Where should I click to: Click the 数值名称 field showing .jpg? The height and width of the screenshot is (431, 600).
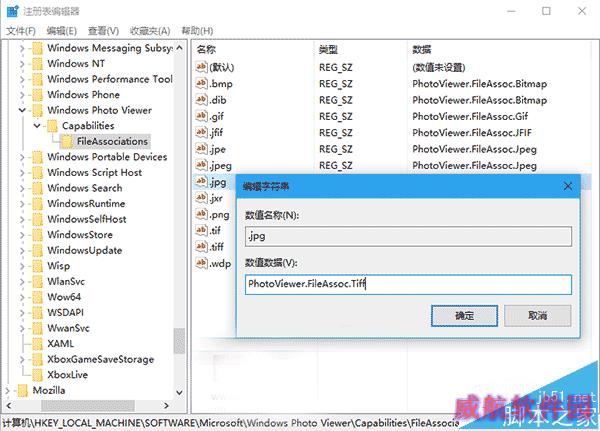click(408, 237)
